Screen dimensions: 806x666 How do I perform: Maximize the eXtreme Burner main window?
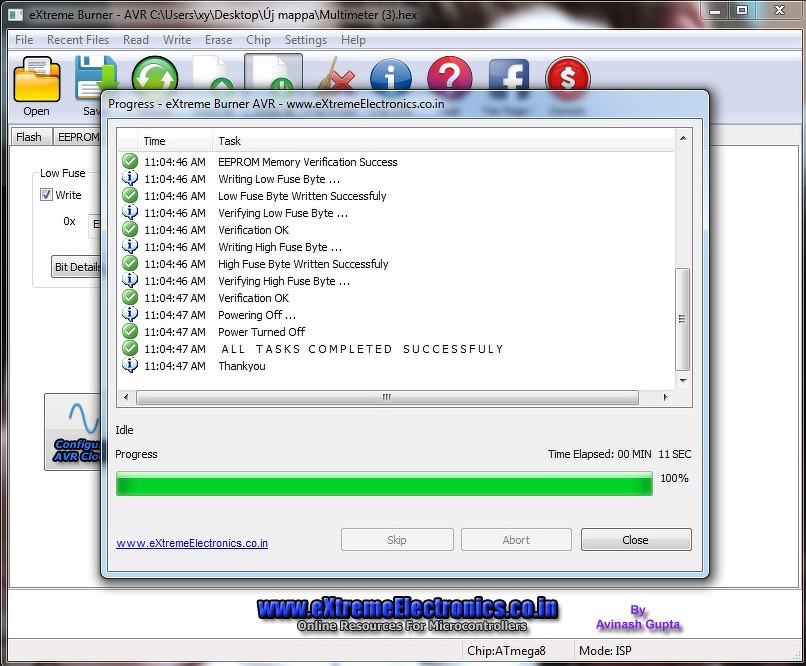click(742, 11)
